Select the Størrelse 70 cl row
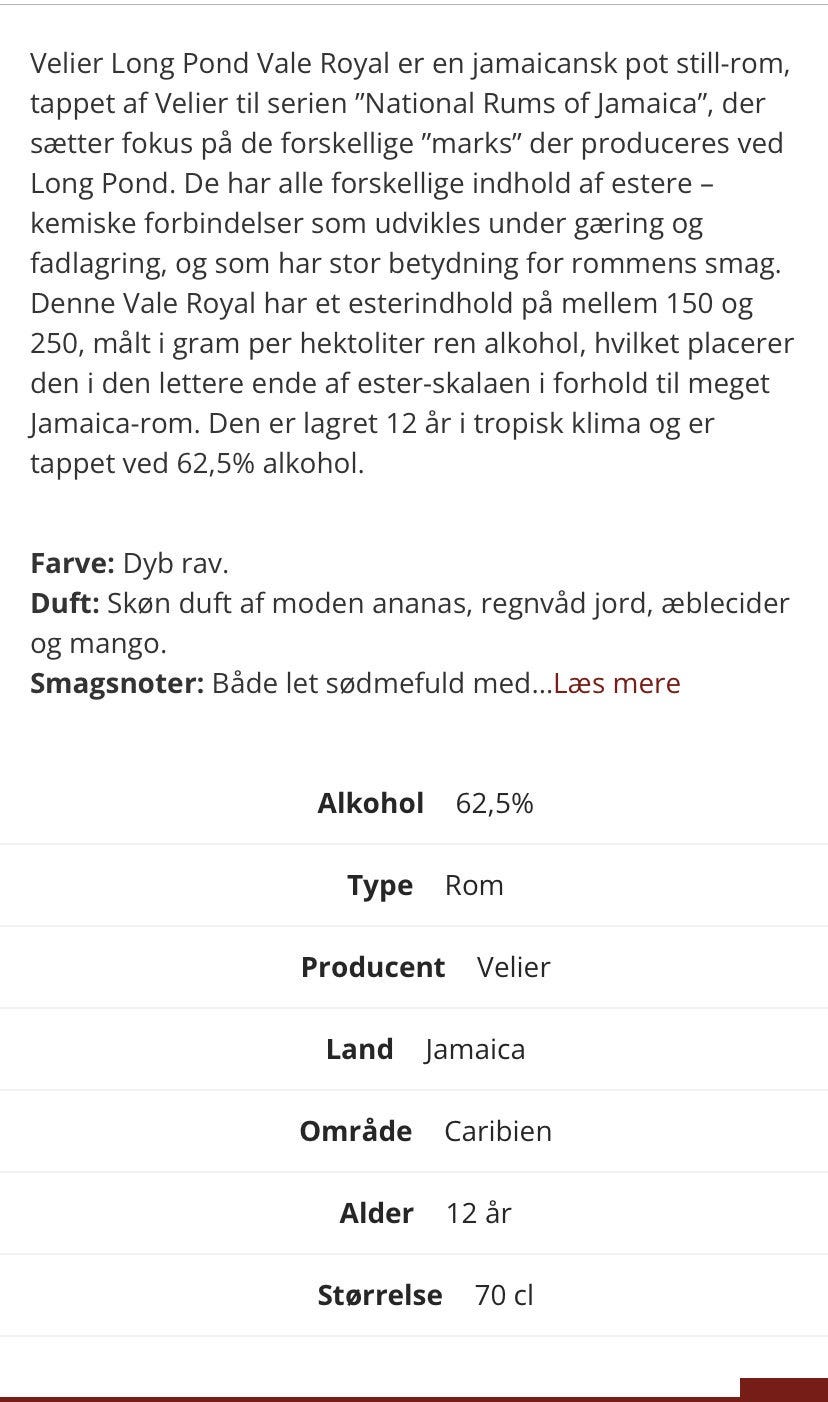 coord(414,1295)
